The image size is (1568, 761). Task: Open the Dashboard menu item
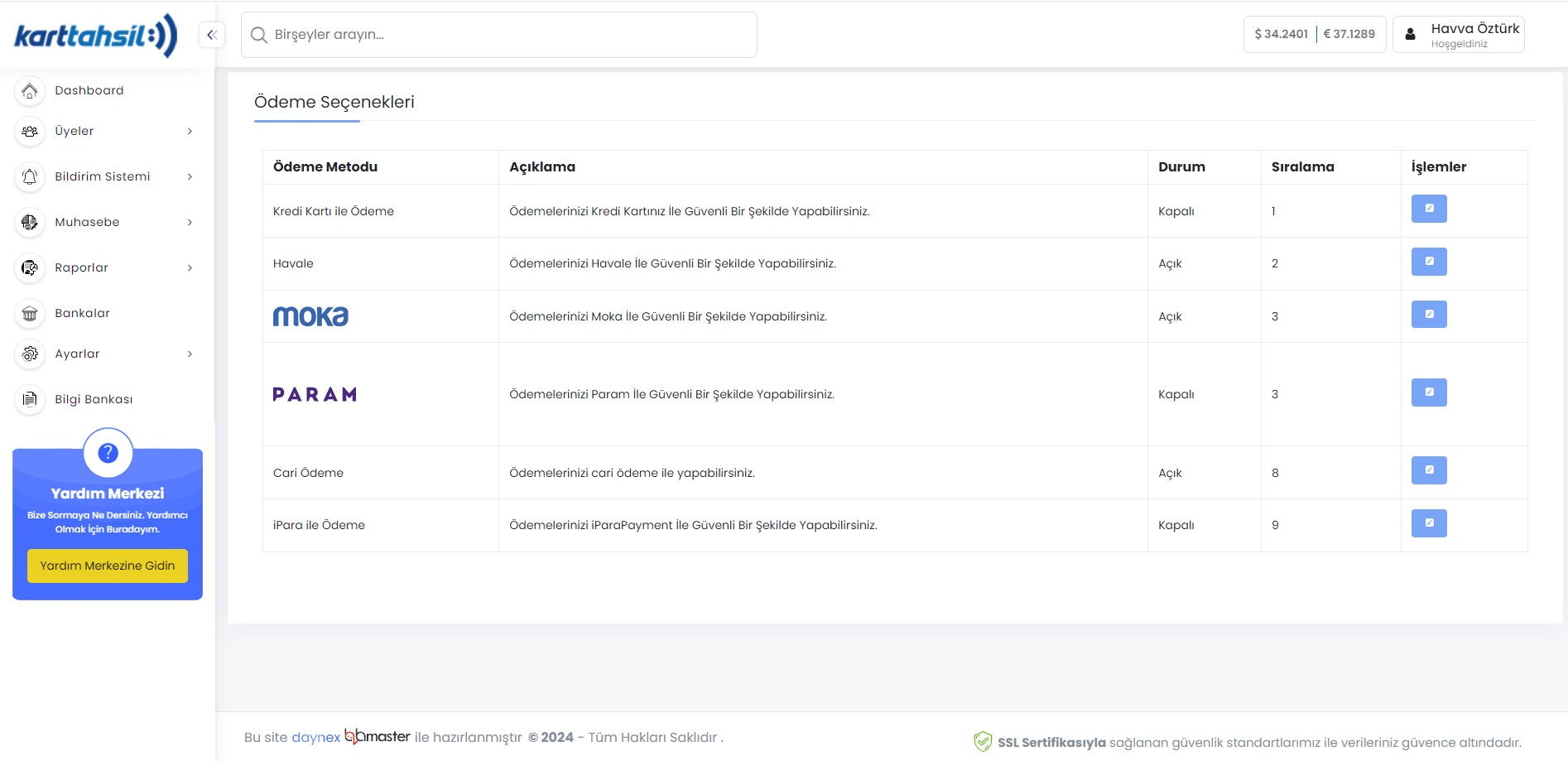pos(89,90)
